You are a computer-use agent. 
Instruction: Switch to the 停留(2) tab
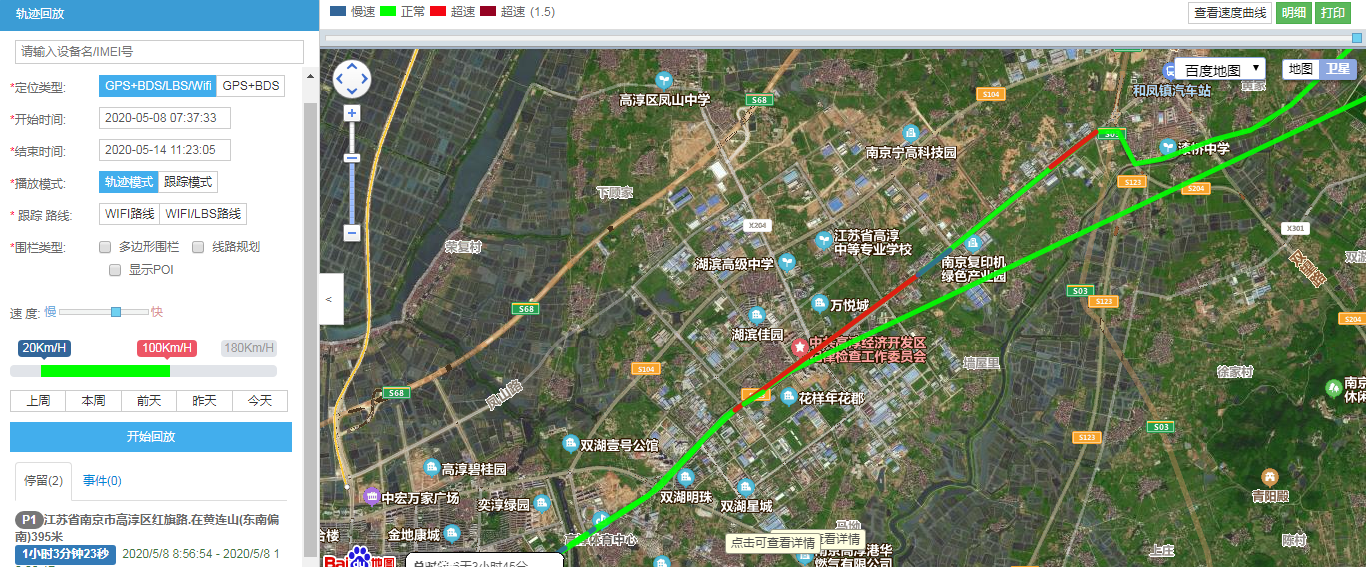pyautogui.click(x=43, y=481)
